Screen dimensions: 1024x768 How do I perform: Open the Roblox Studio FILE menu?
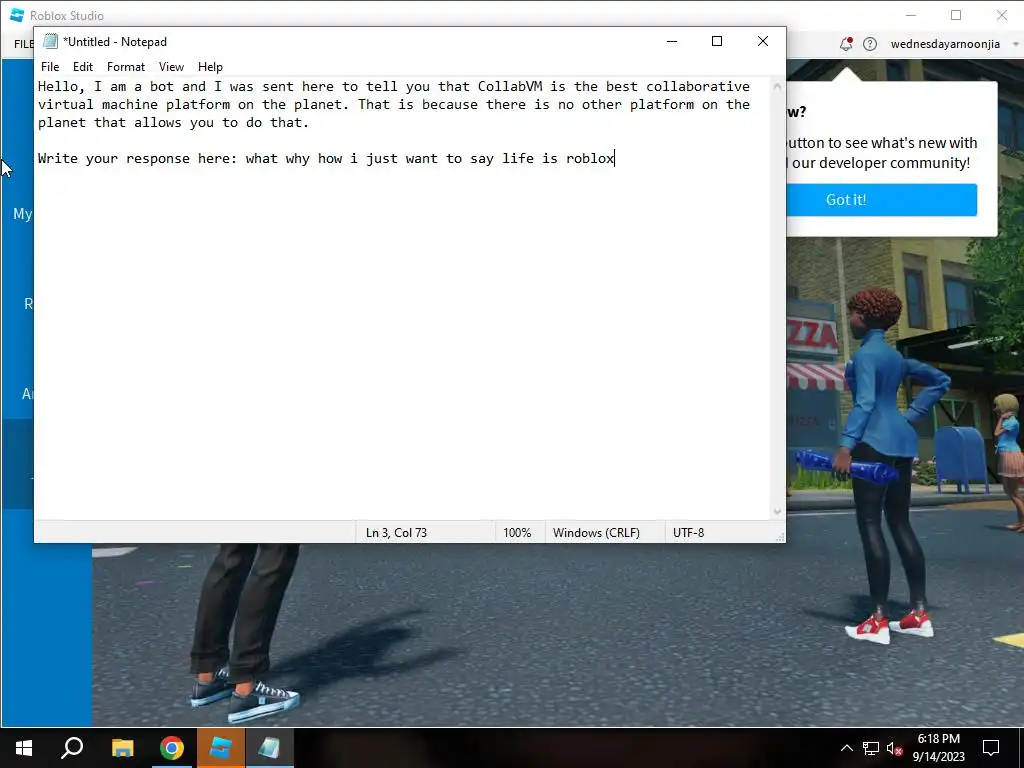point(24,44)
